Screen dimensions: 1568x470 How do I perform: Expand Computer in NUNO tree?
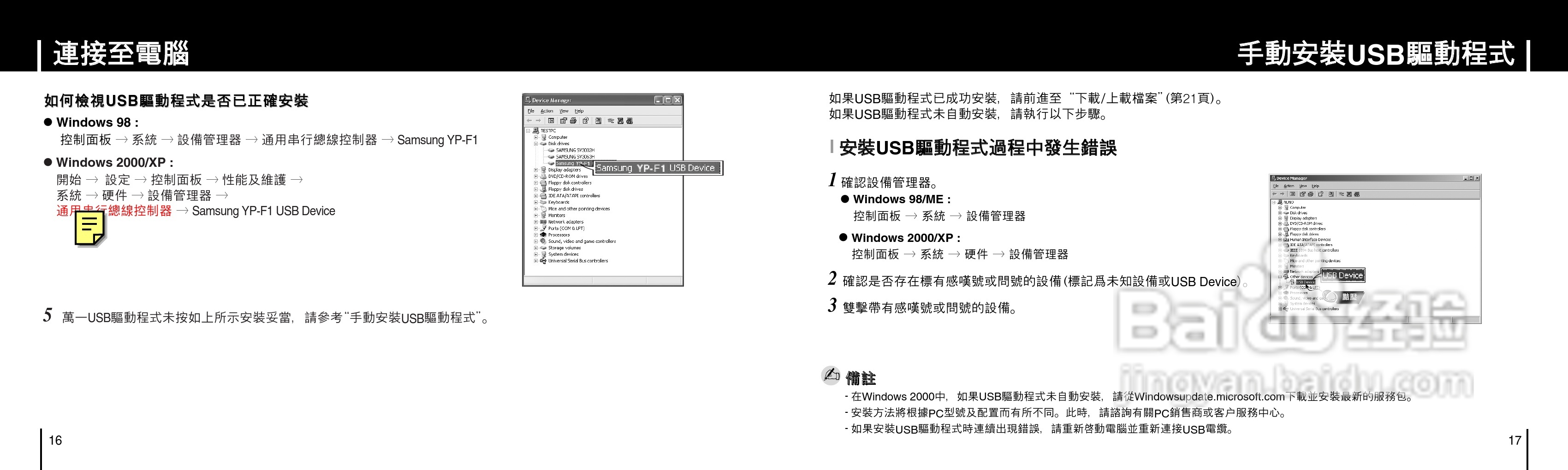coord(1280,207)
